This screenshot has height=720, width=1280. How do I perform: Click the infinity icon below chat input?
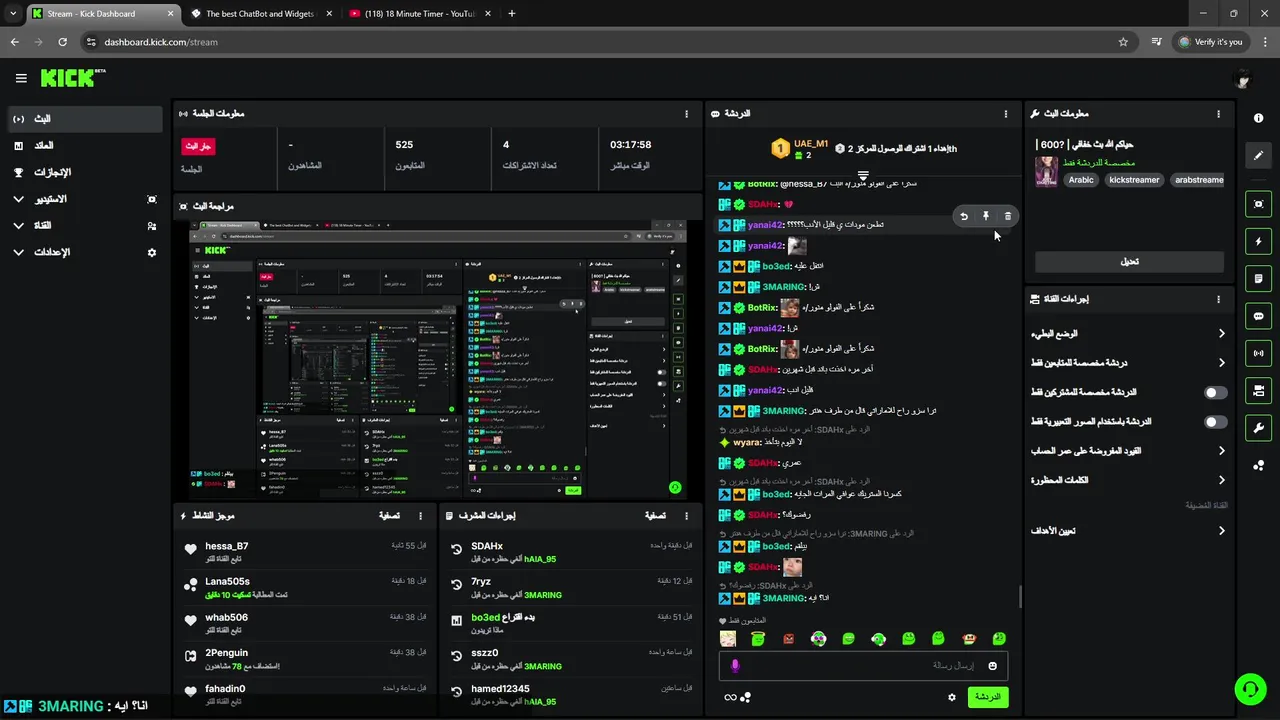tap(730, 697)
